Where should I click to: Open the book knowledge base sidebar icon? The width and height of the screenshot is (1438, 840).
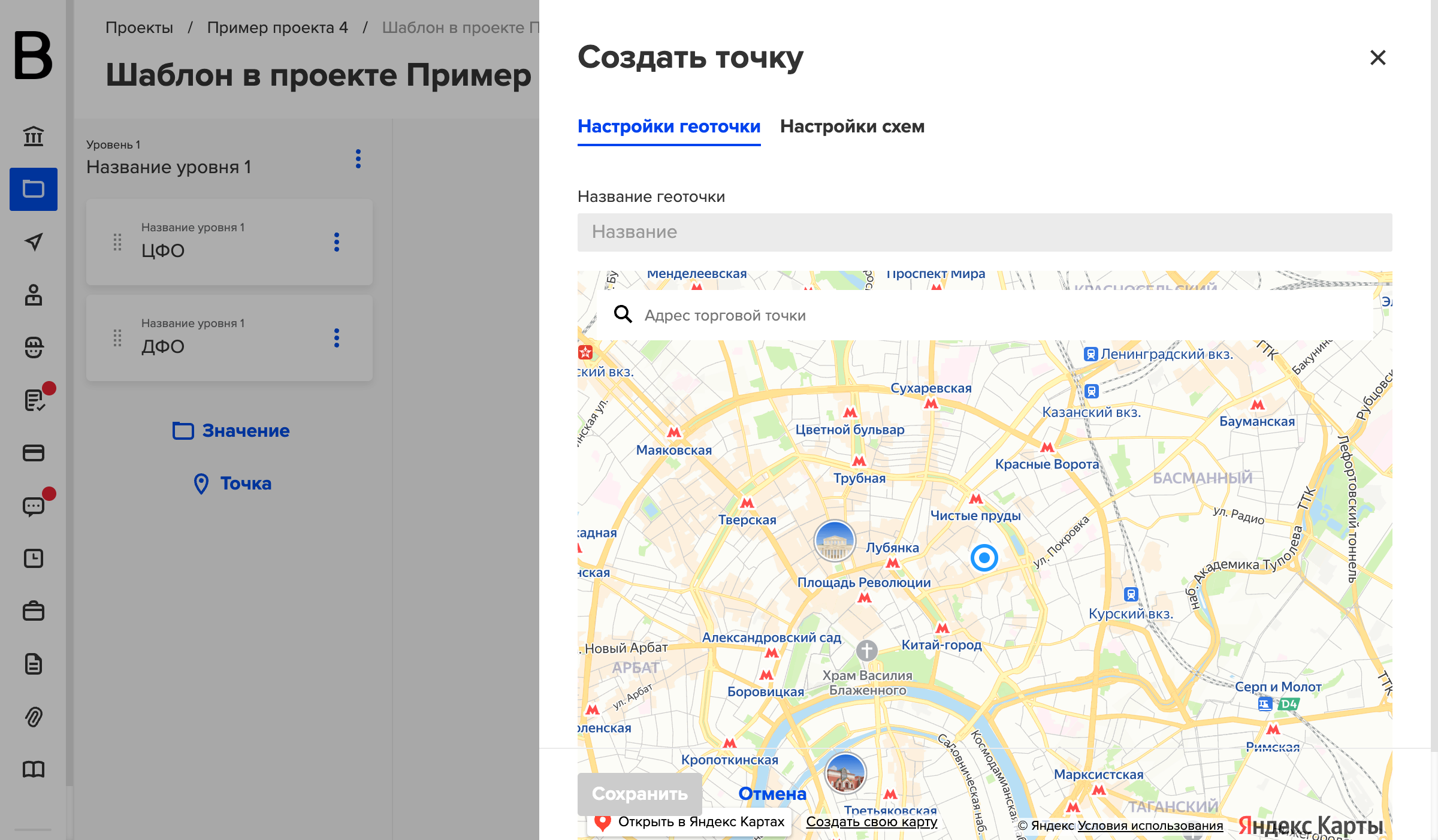click(34, 769)
